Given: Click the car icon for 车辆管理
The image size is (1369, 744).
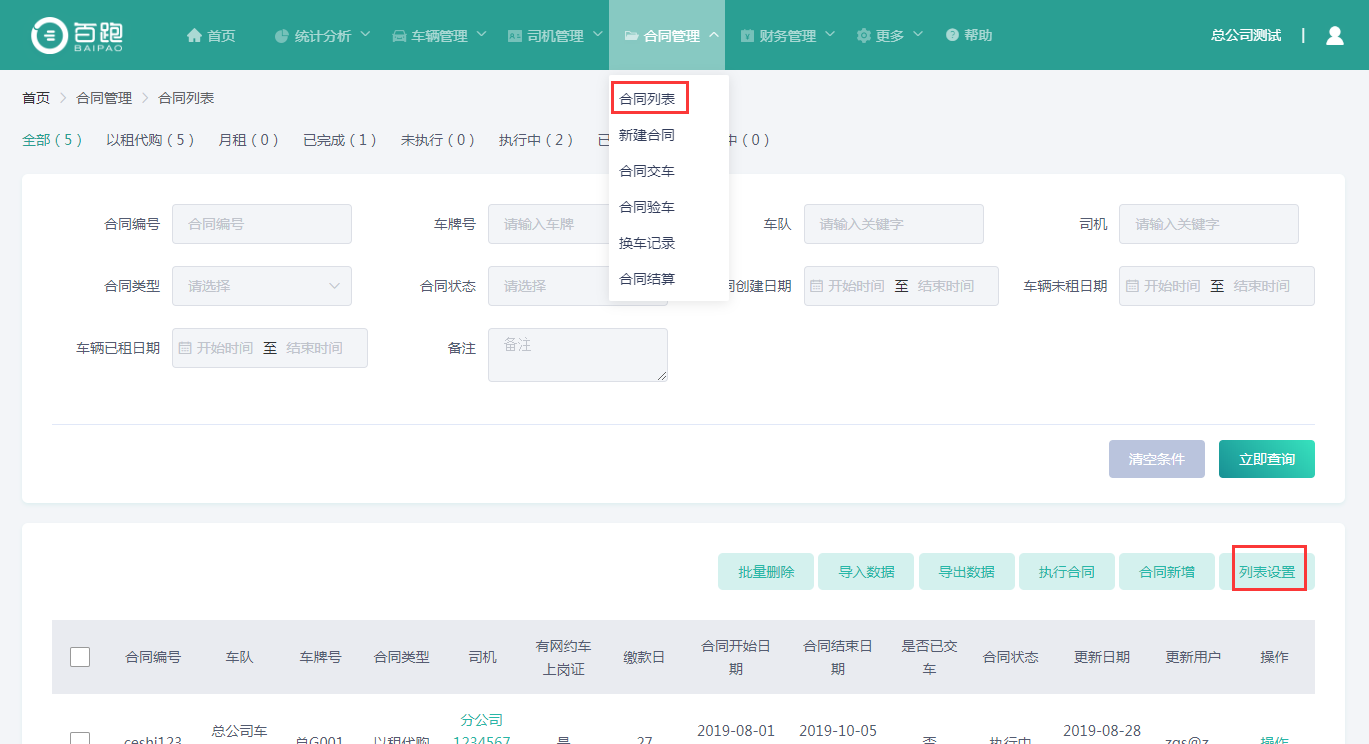Looking at the screenshot, I should (x=399, y=36).
